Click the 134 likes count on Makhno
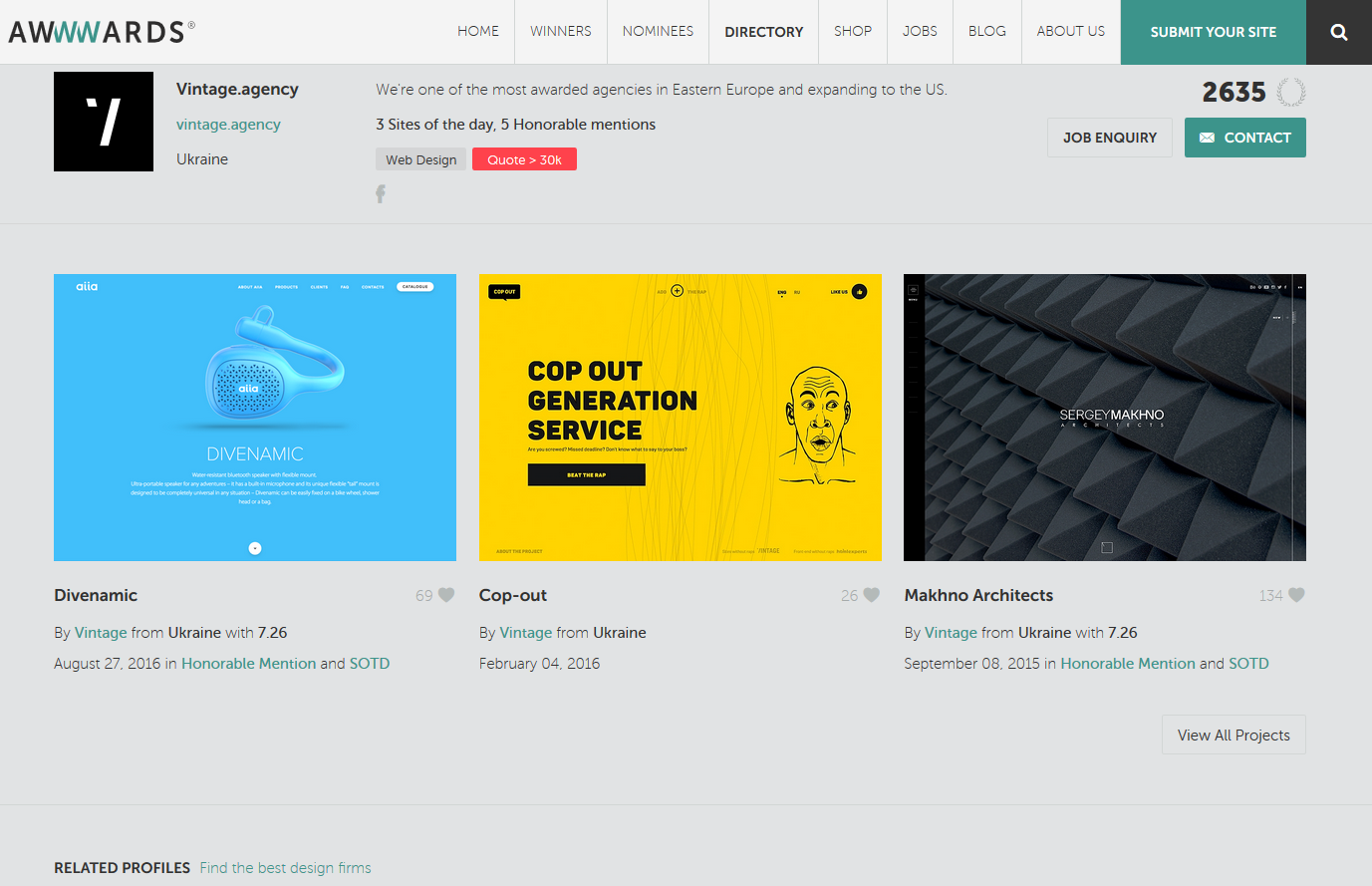1372x886 pixels. pos(1270,595)
